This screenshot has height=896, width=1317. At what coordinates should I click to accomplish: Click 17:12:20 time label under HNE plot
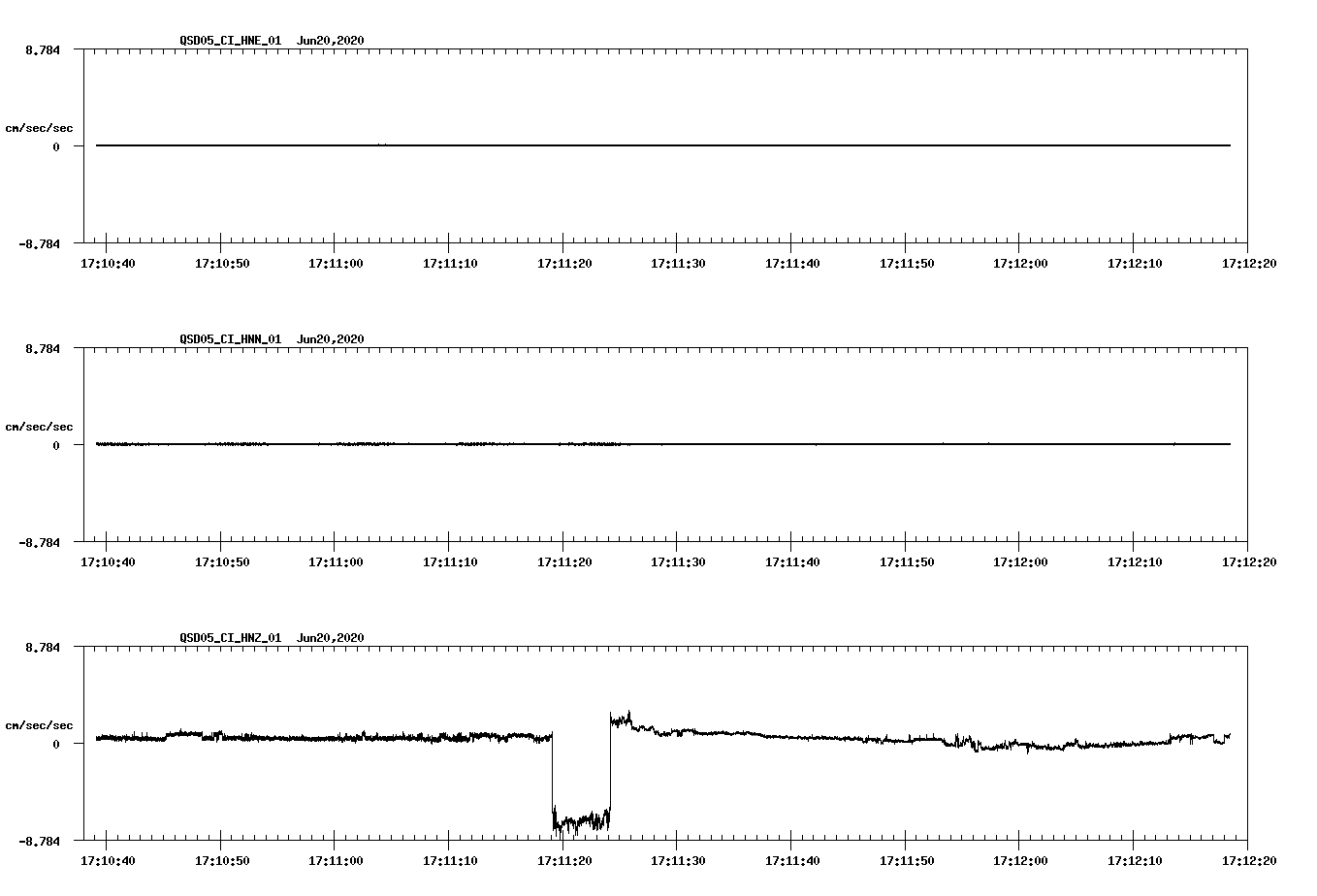pyautogui.click(x=1249, y=263)
